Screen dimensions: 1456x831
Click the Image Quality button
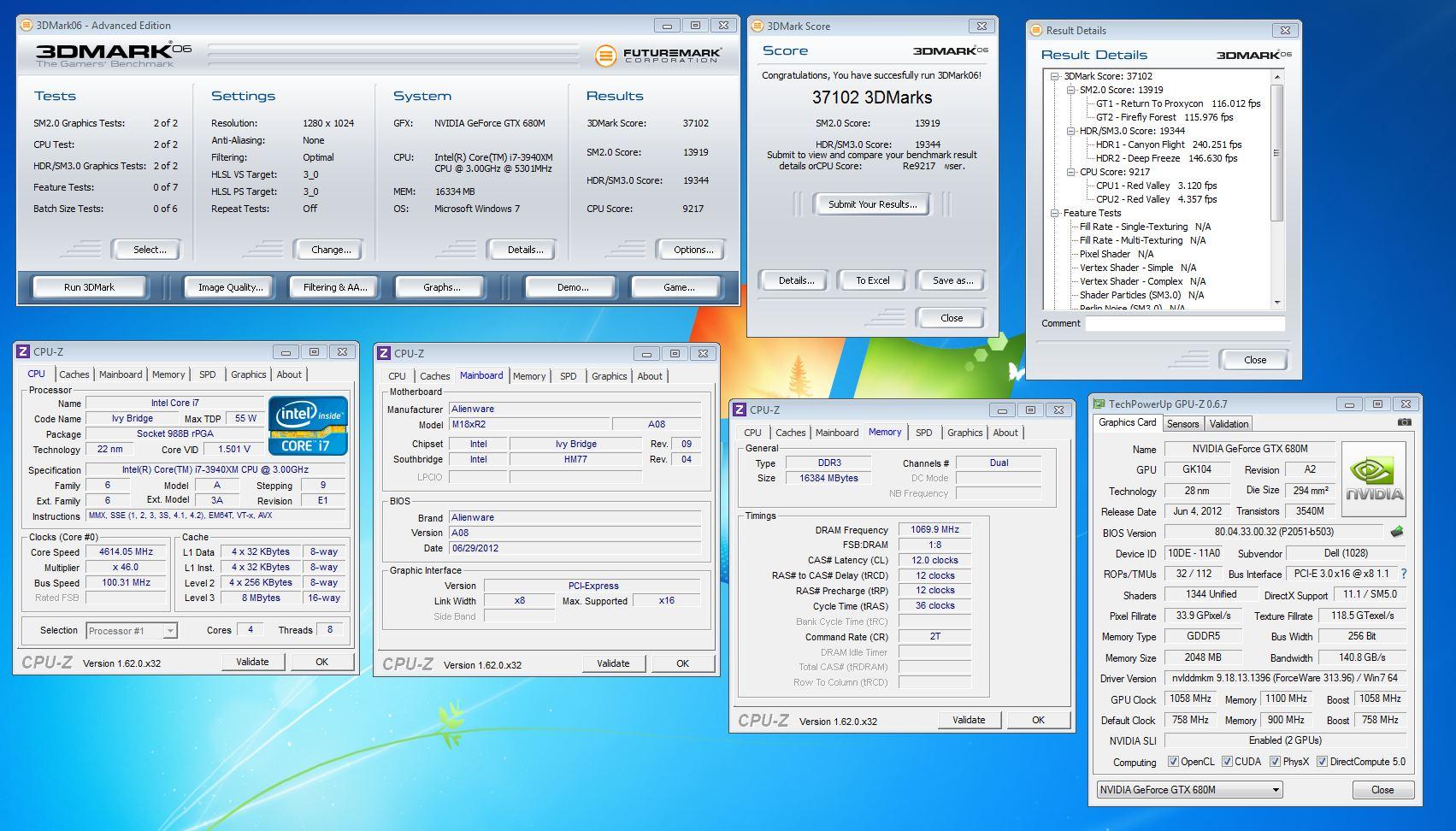click(x=230, y=287)
